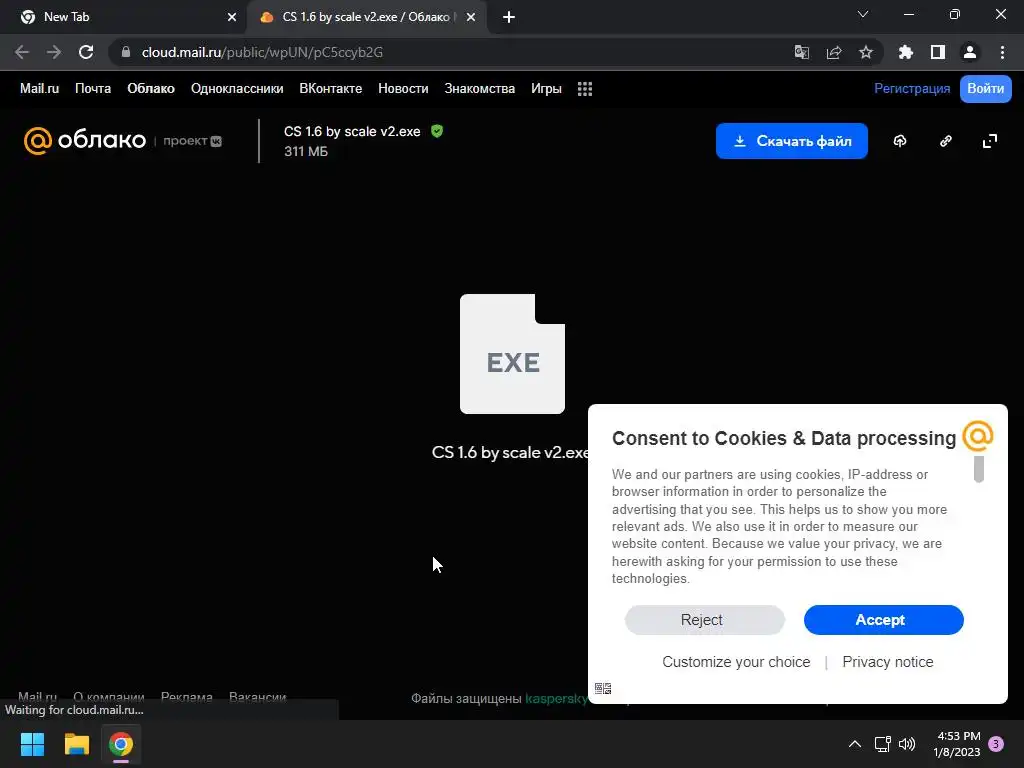Click the fullscreen expand icon
This screenshot has width=1024, height=768.
tap(990, 141)
